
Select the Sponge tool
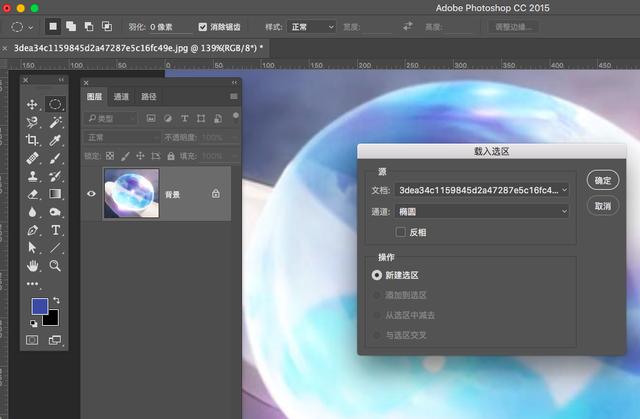pos(55,212)
